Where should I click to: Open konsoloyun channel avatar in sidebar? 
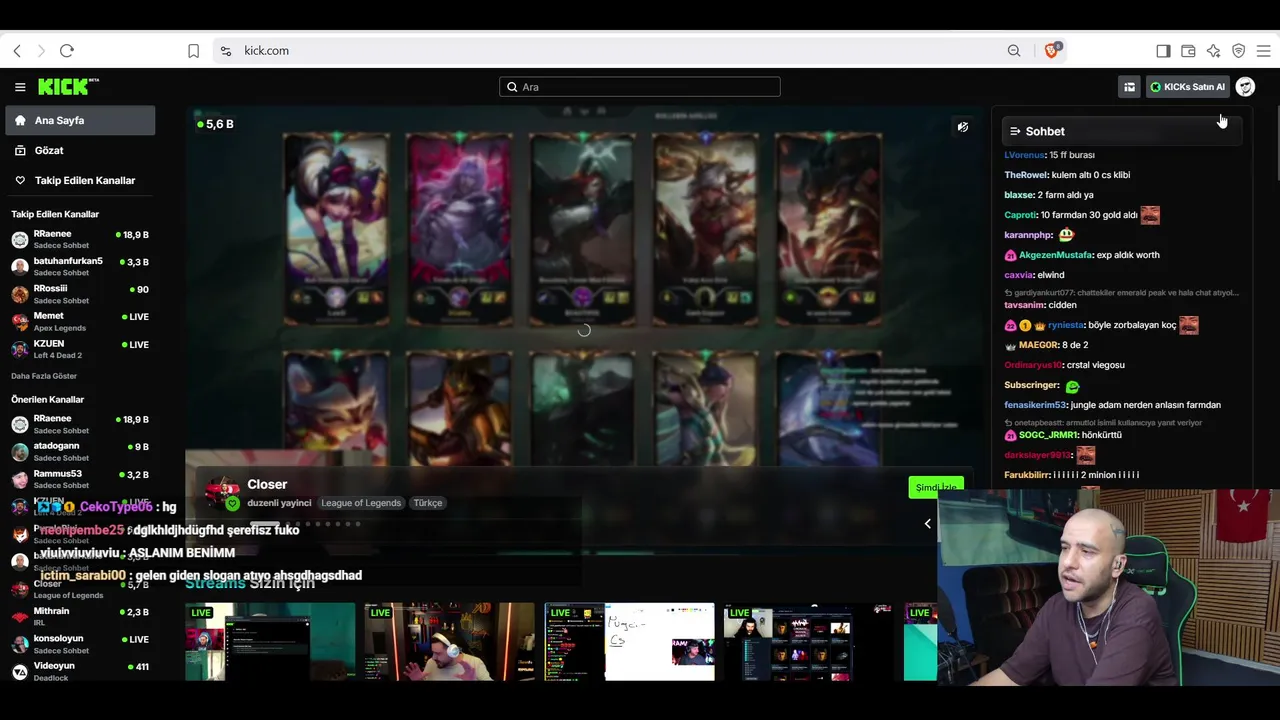pyautogui.click(x=20, y=644)
